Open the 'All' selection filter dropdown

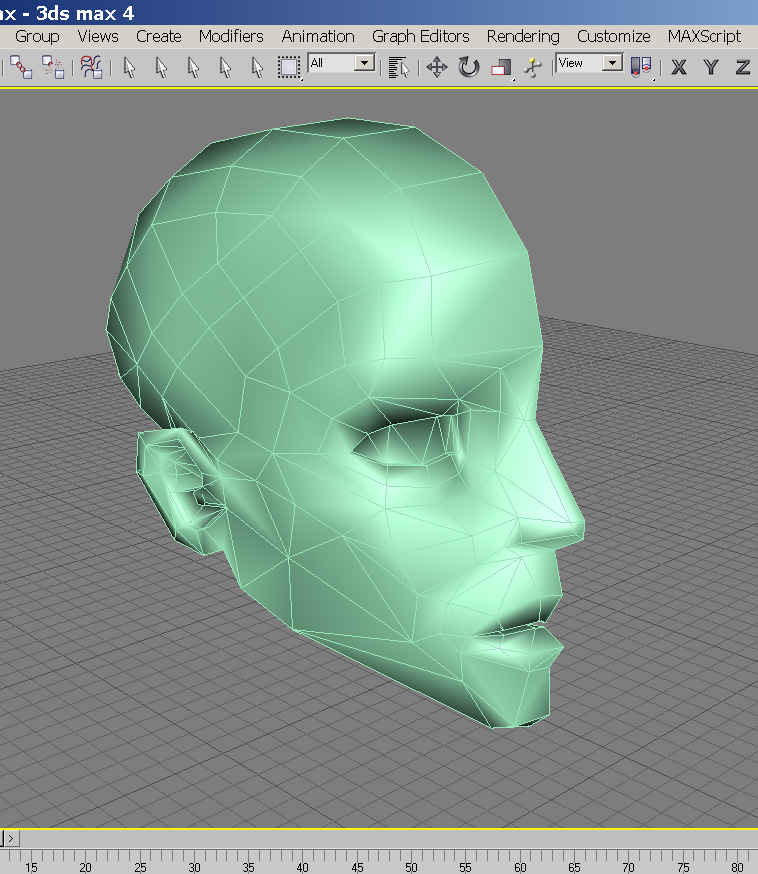tap(365, 63)
